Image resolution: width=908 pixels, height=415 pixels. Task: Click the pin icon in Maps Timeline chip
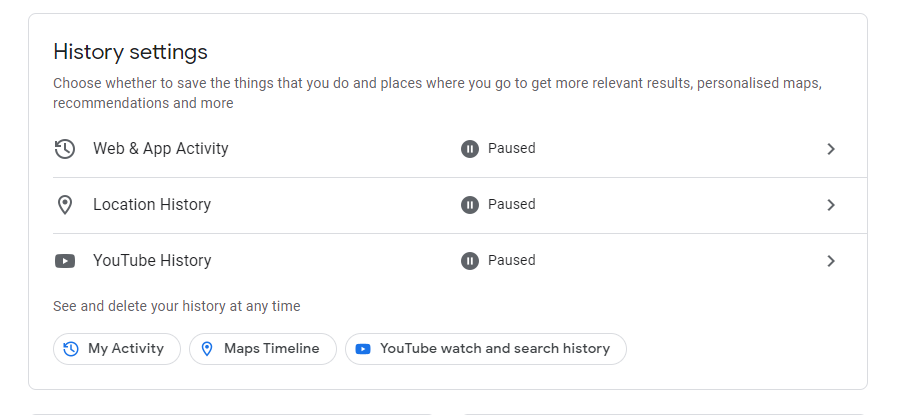(x=207, y=349)
